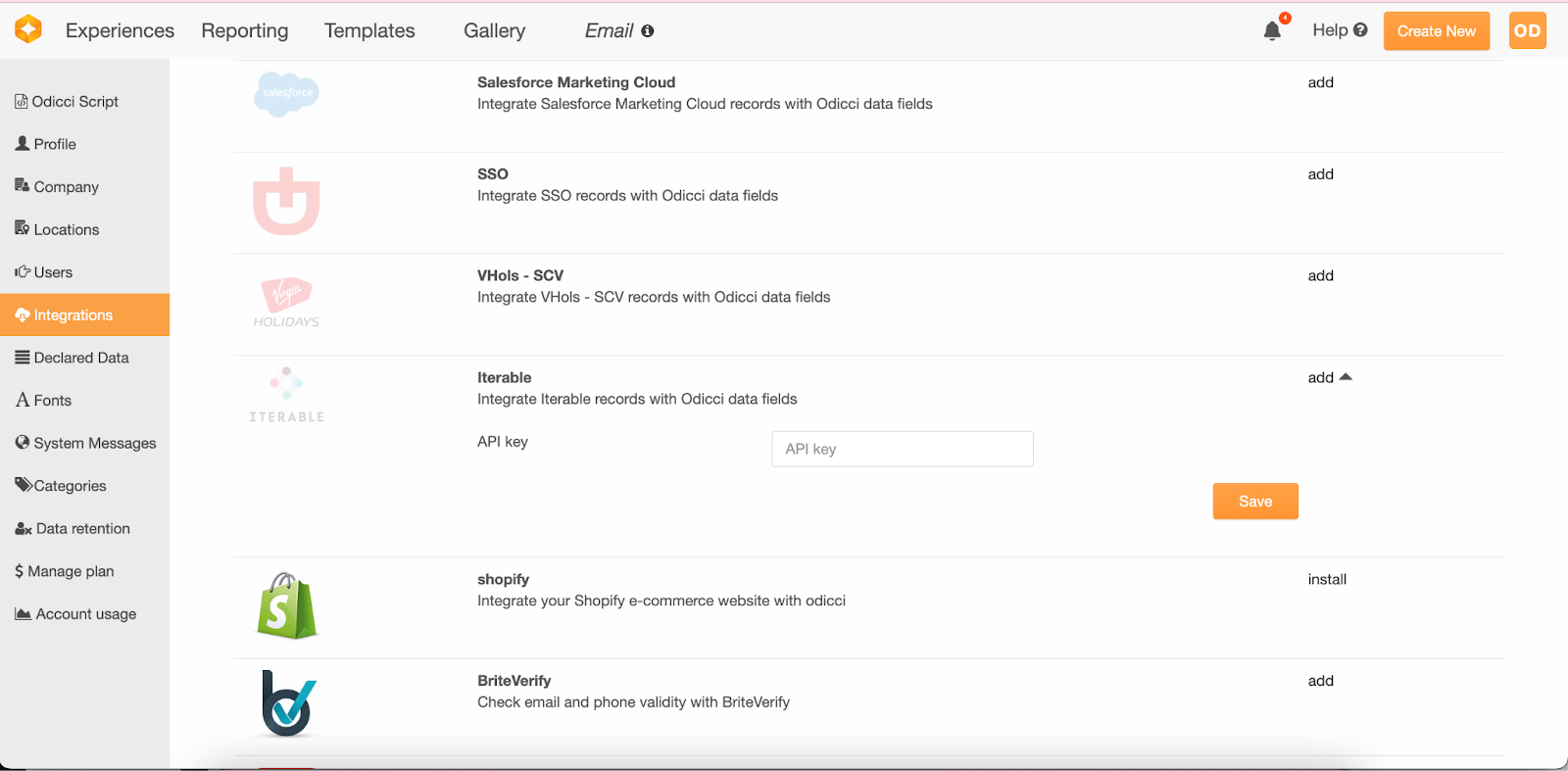Open the notifications bell

(1272, 31)
